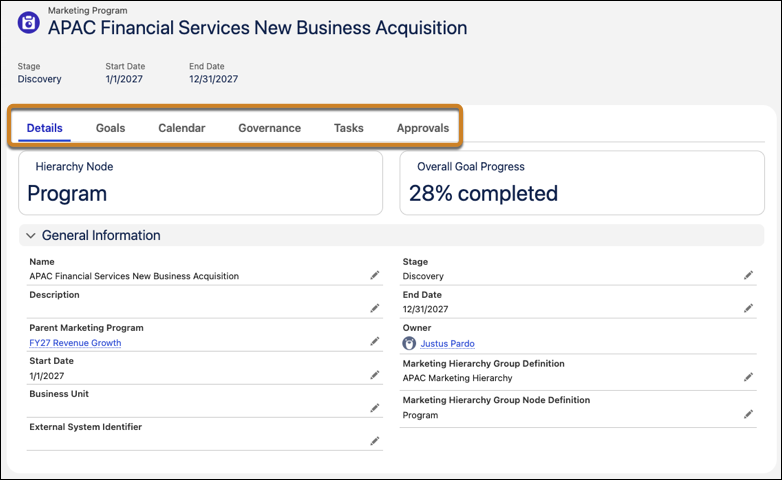This screenshot has width=782, height=480.
Task: Edit Marketing Hierarchy Group Definition pencil icon
Action: pyautogui.click(x=748, y=377)
